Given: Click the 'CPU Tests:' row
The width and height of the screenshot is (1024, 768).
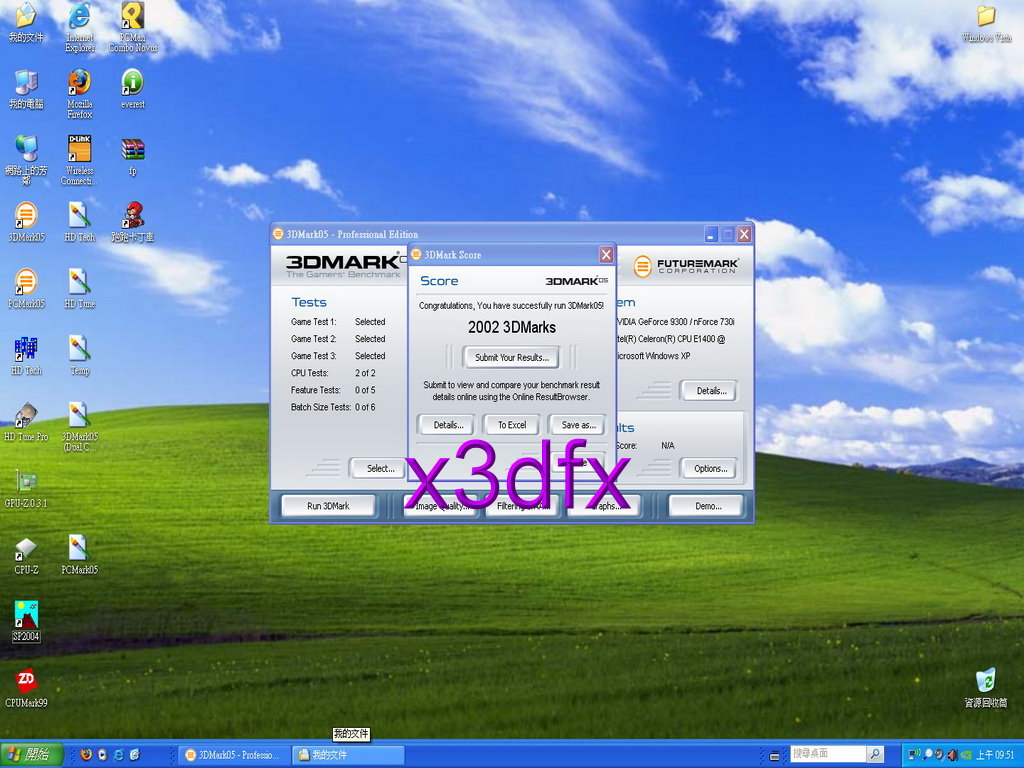Looking at the screenshot, I should pyautogui.click(x=333, y=373).
